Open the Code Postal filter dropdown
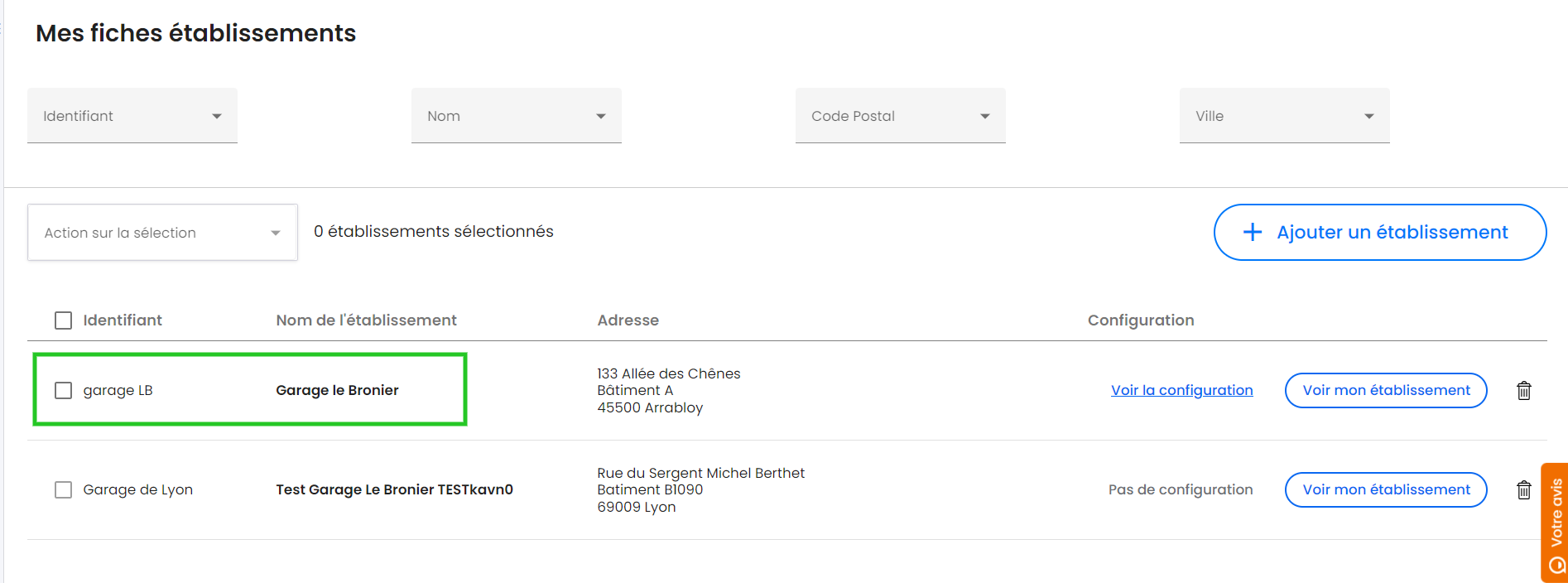Image resolution: width=1568 pixels, height=583 pixels. [901, 116]
